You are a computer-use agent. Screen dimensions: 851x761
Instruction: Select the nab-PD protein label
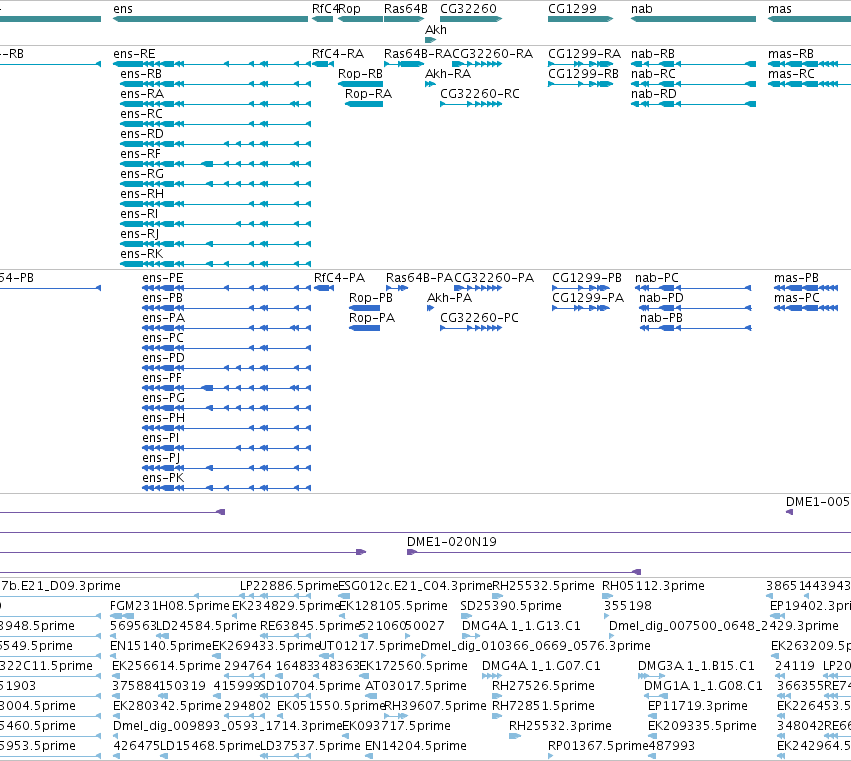pos(661,298)
